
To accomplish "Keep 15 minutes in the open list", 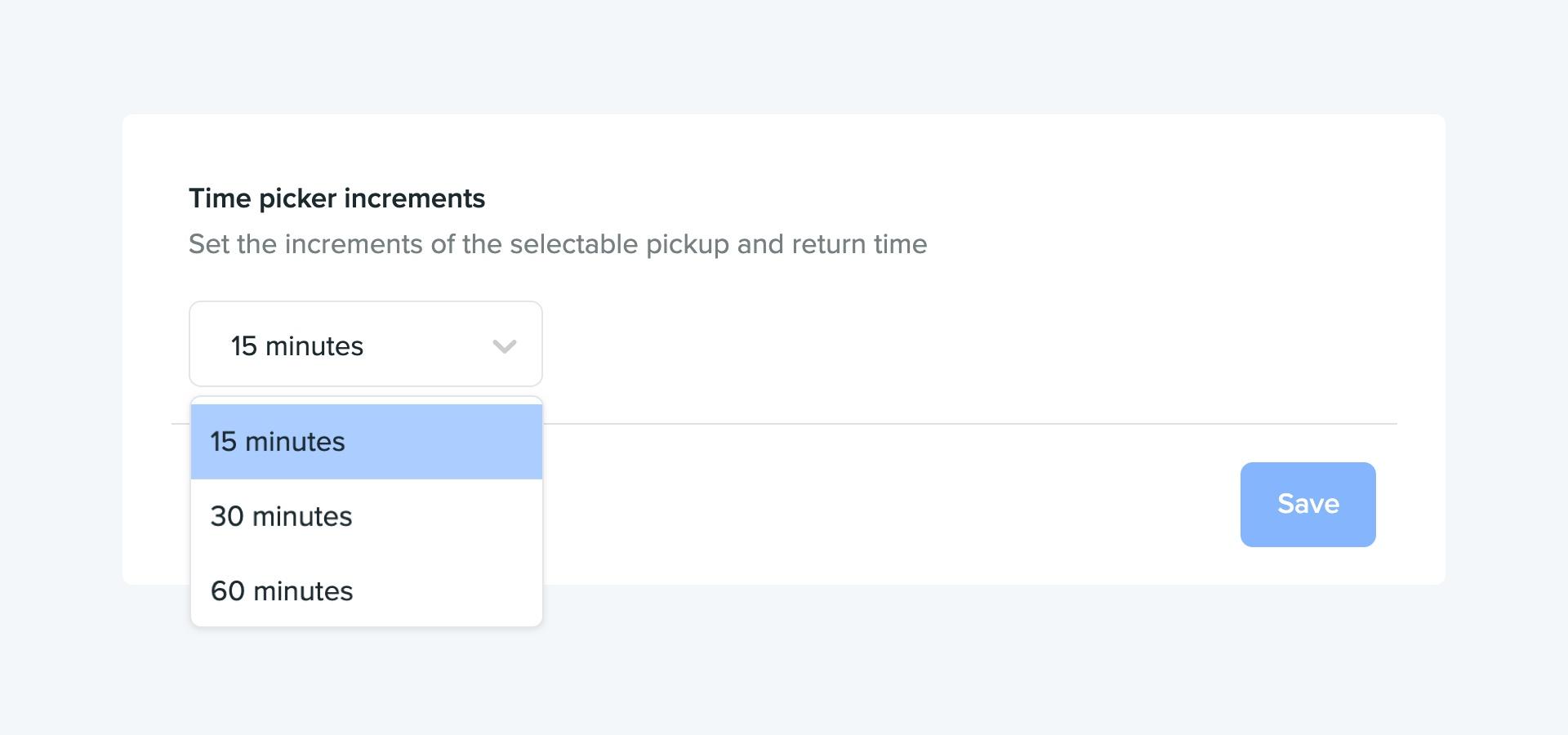I will coord(366,442).
